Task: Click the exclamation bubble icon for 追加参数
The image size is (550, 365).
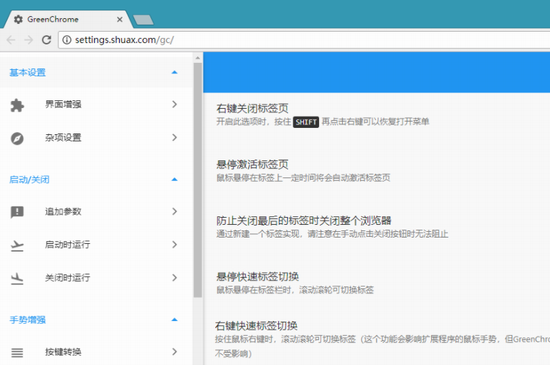Action: [17, 212]
